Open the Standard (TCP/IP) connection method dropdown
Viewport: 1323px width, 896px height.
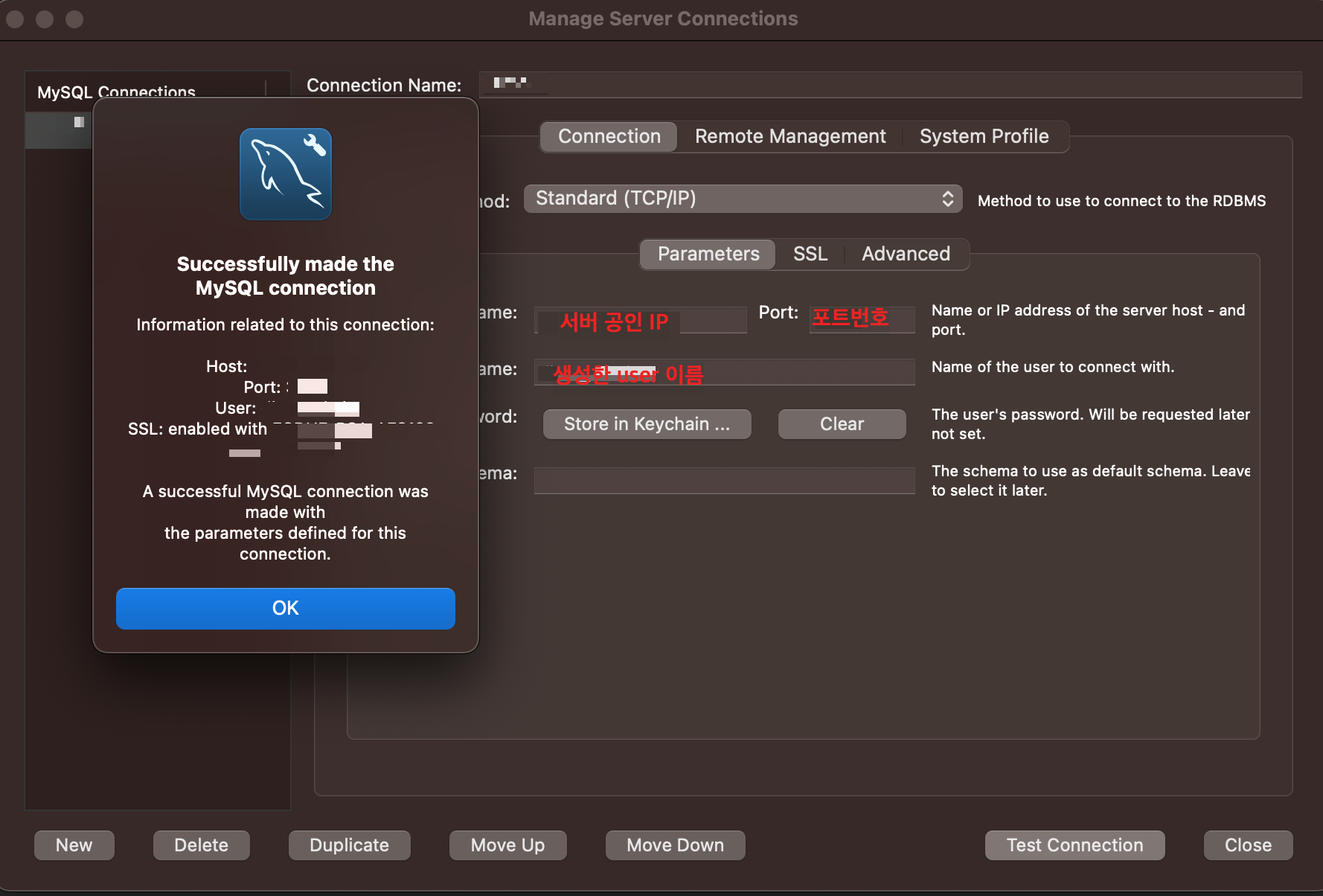(743, 199)
